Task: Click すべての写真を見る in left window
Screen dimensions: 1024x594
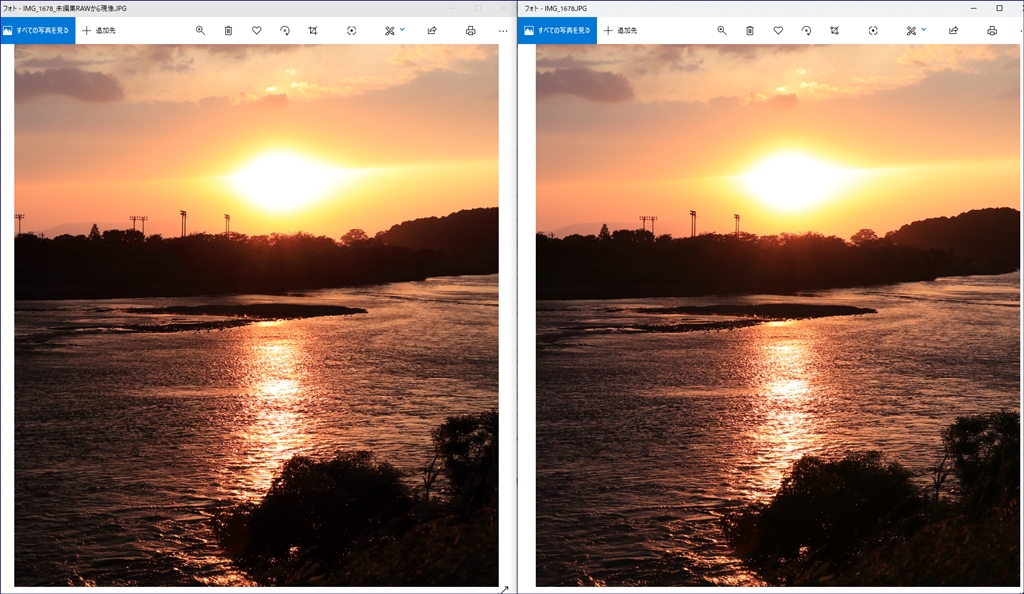Action: point(38,31)
